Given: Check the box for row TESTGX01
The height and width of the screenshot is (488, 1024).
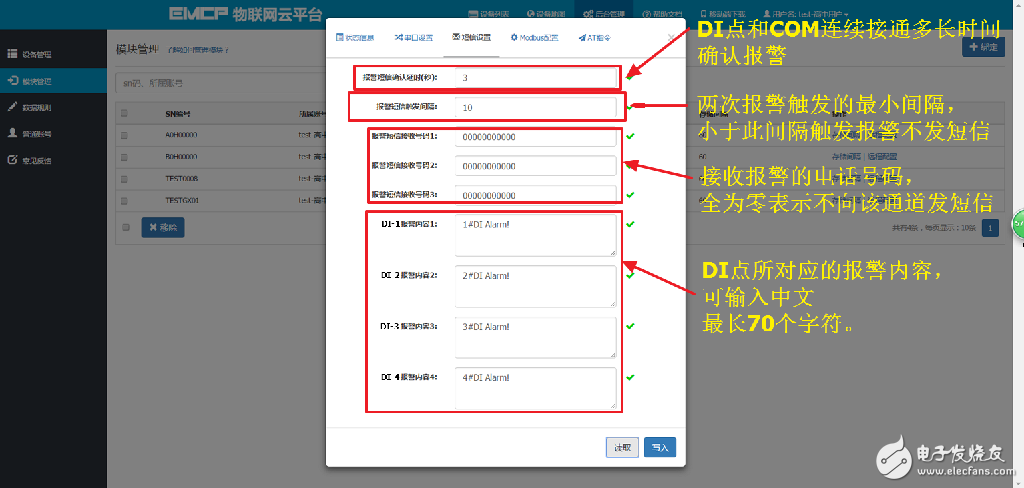Looking at the screenshot, I should point(124,200).
